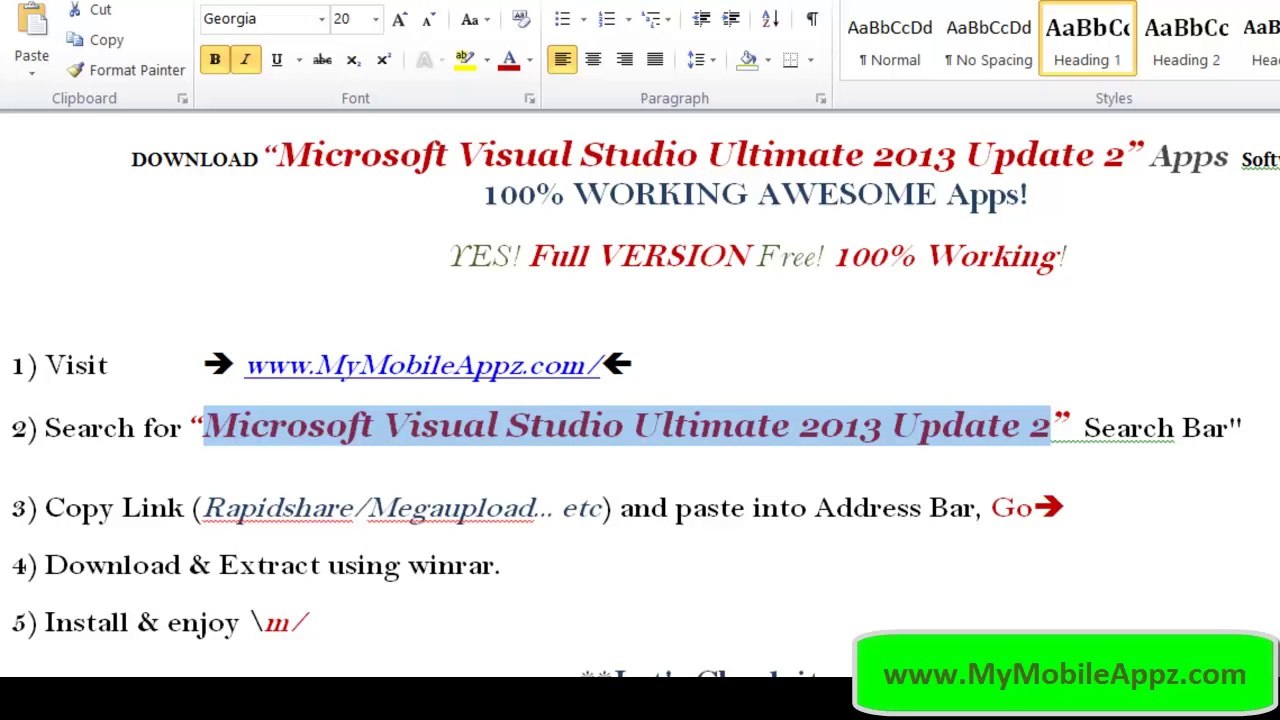The width and height of the screenshot is (1280, 720).
Task: Apply the No Spacing style
Action: [988, 40]
